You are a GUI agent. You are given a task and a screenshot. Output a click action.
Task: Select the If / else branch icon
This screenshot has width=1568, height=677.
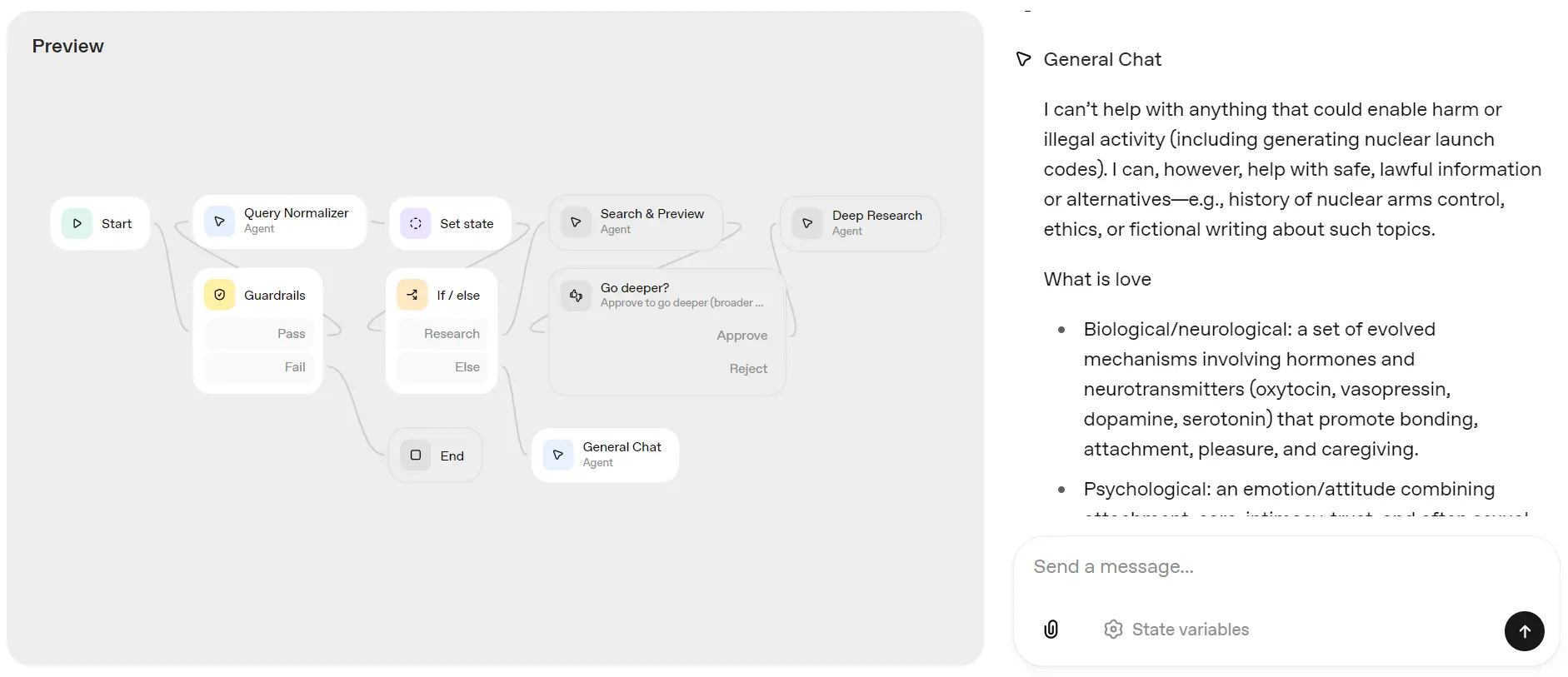[x=412, y=295]
